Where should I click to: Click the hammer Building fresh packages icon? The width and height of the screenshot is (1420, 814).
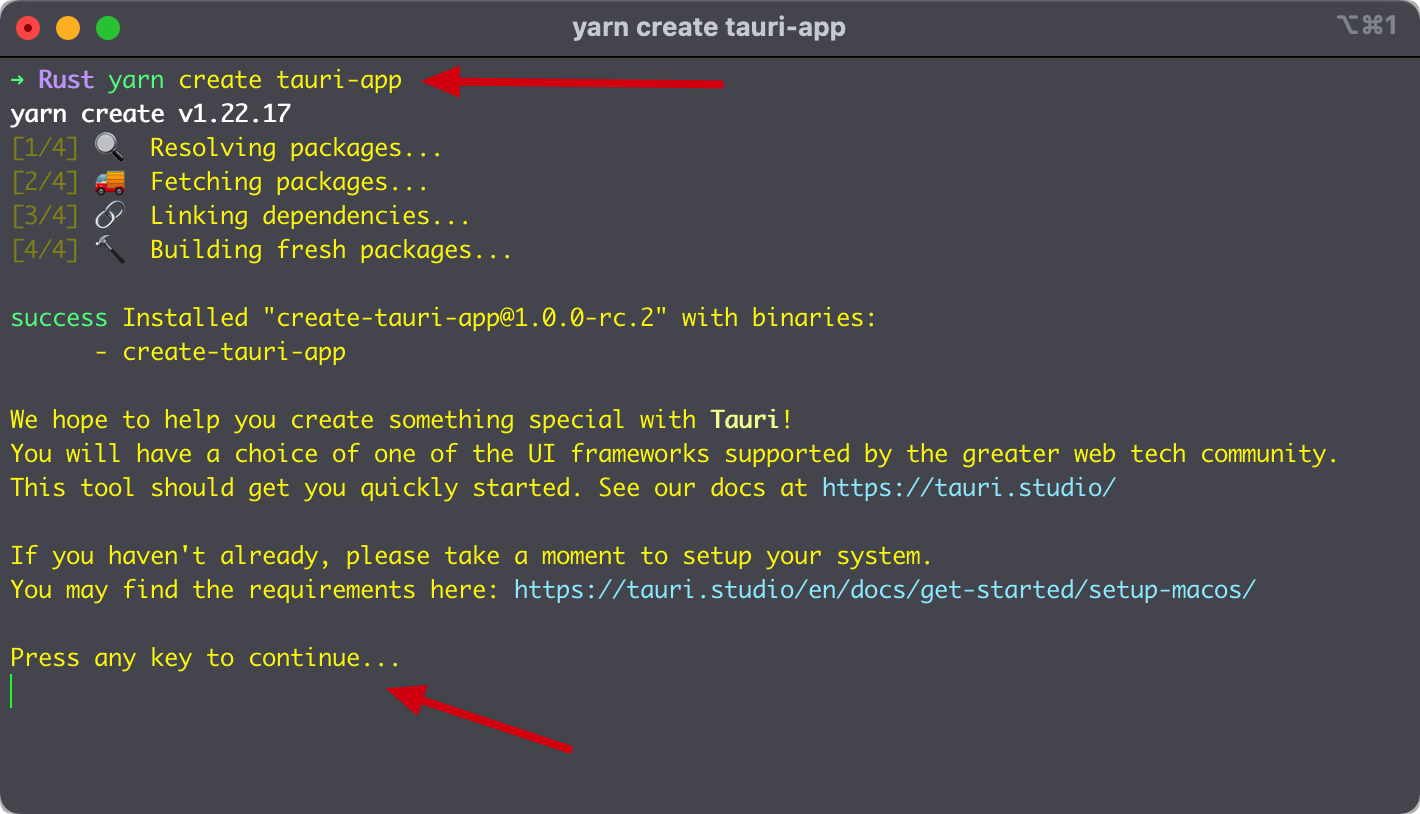pyautogui.click(x=110, y=250)
